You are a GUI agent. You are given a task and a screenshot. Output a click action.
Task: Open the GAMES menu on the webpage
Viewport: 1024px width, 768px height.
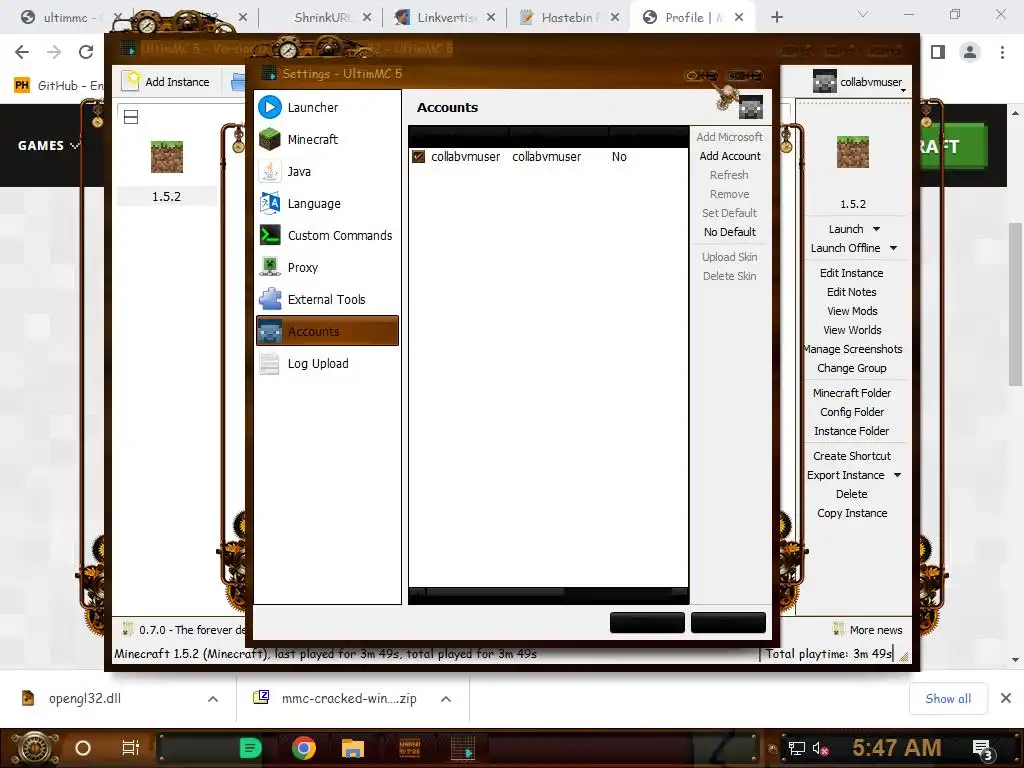pyautogui.click(x=48, y=146)
